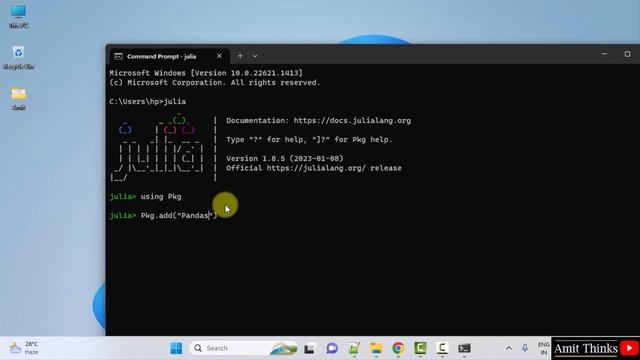
Task: Select the folder icon on the desktop
Action: pyautogui.click(x=18, y=98)
